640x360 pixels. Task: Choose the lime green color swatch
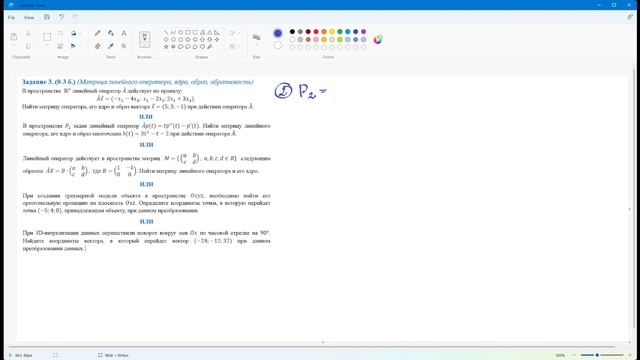340,40
